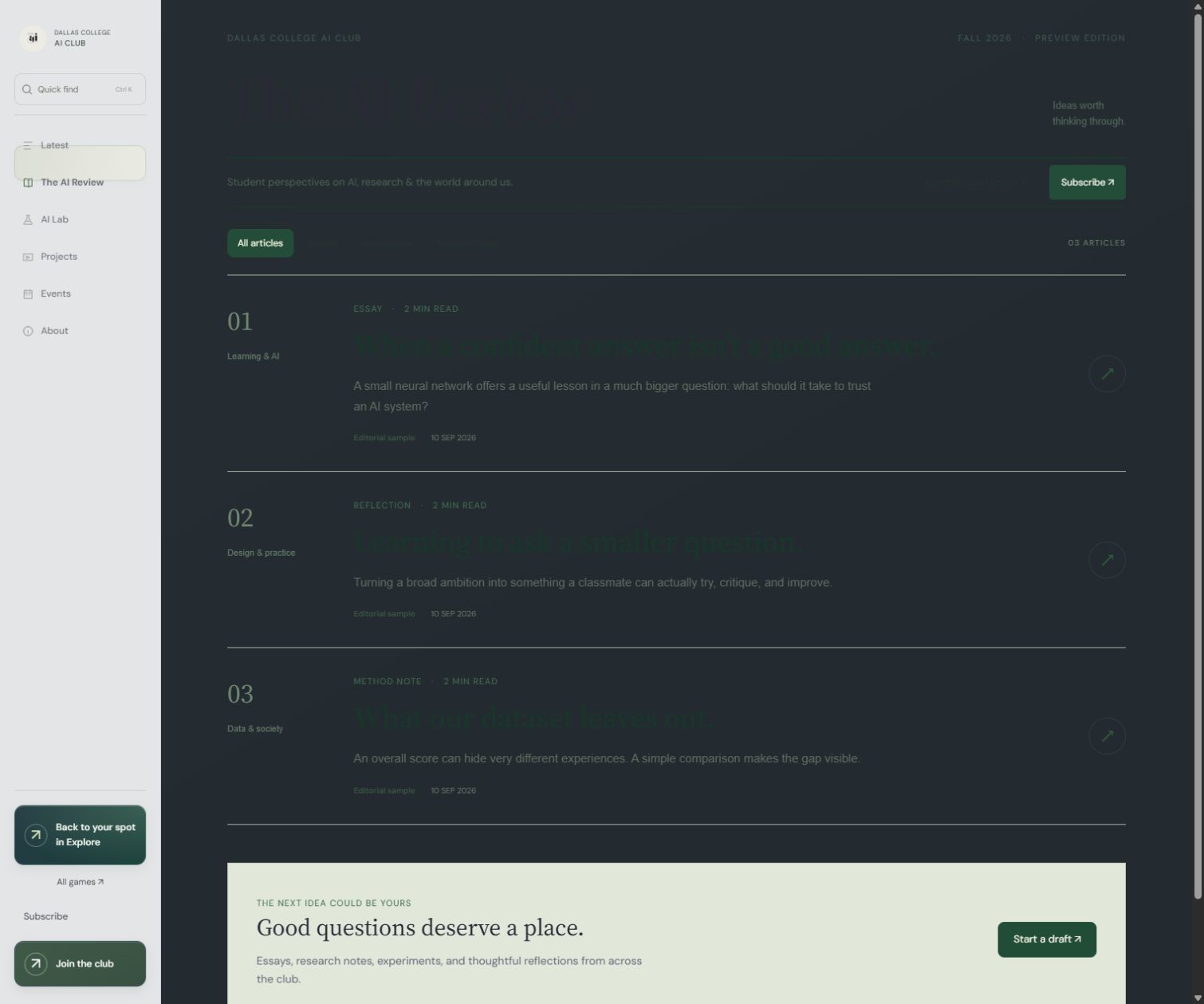Image resolution: width=1204 pixels, height=1004 pixels.
Task: Open Projects via its play-screen icon
Action: click(28, 257)
